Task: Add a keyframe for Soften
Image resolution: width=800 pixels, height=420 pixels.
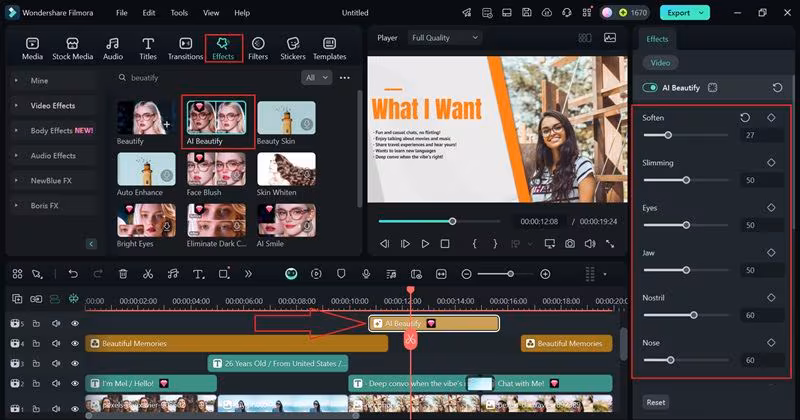Action: pyautogui.click(x=771, y=118)
